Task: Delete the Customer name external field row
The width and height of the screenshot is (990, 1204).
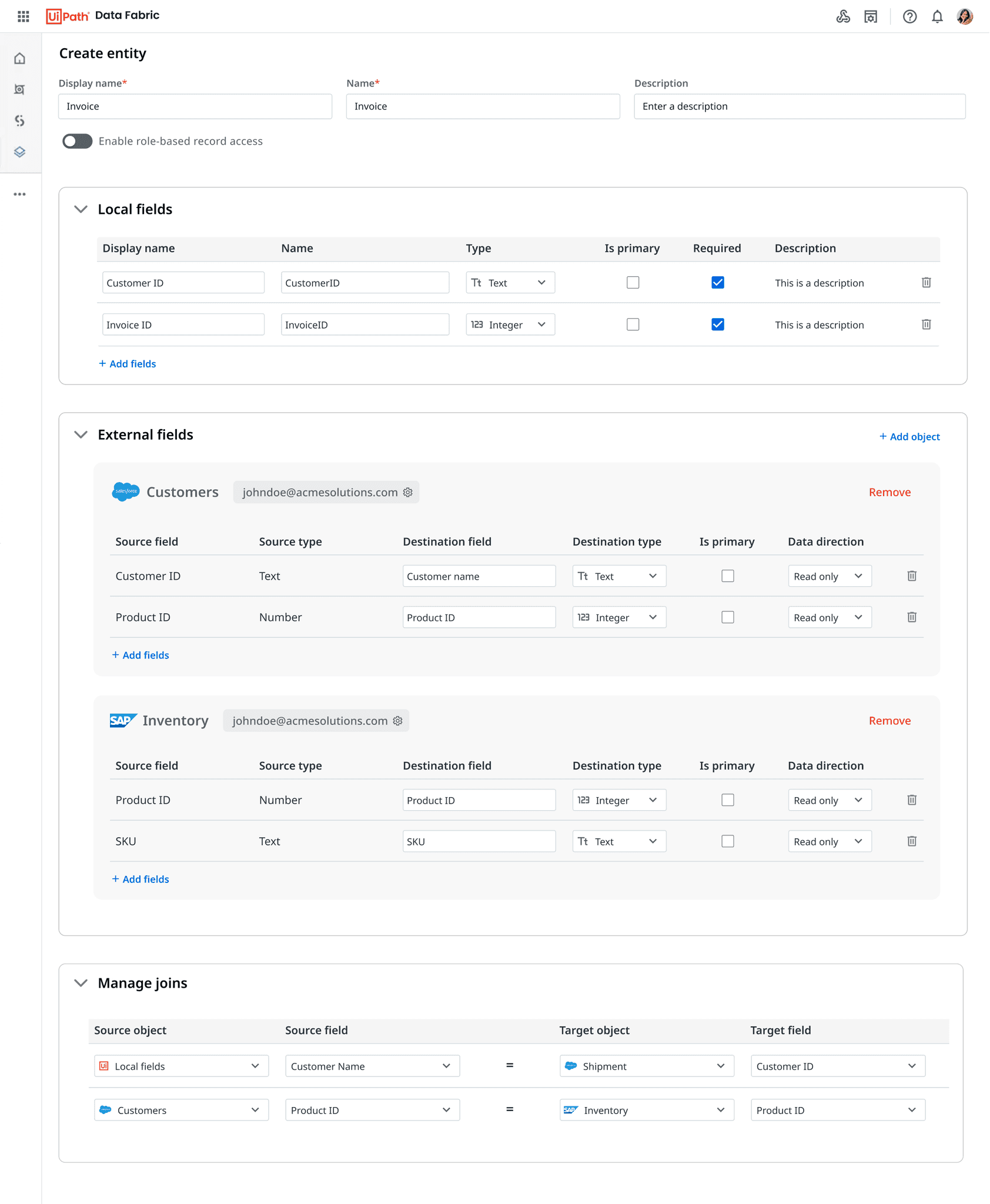Action: tap(912, 576)
